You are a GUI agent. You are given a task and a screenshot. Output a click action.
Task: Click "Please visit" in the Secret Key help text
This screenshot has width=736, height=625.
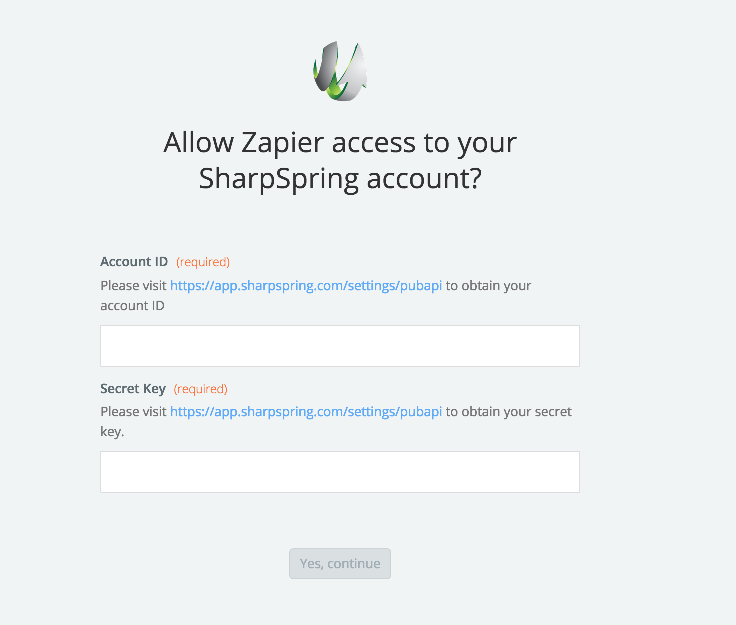point(133,412)
